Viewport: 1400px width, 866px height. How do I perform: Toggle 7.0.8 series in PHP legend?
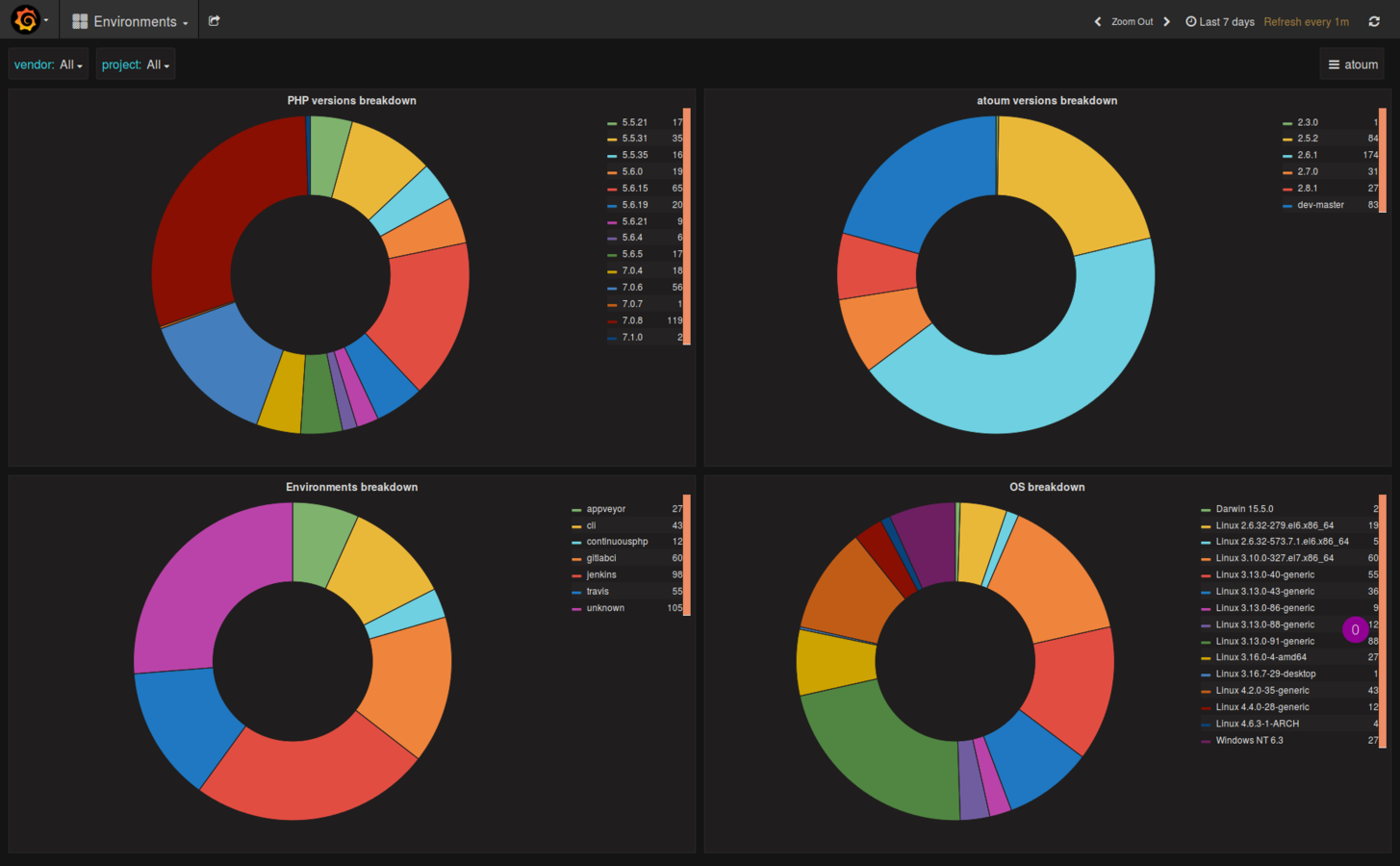coord(632,320)
